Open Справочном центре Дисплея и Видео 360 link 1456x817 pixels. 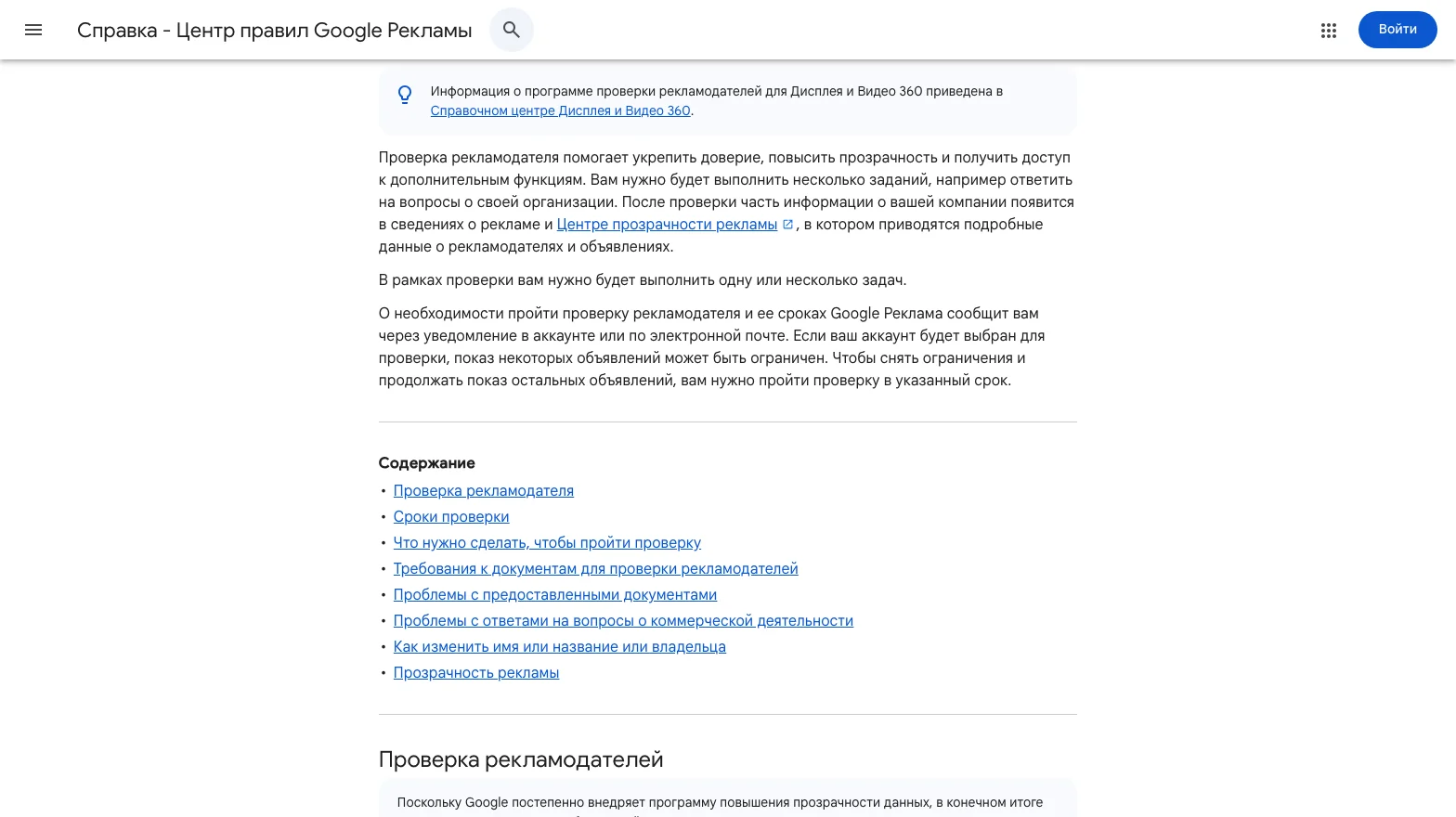coord(561,110)
